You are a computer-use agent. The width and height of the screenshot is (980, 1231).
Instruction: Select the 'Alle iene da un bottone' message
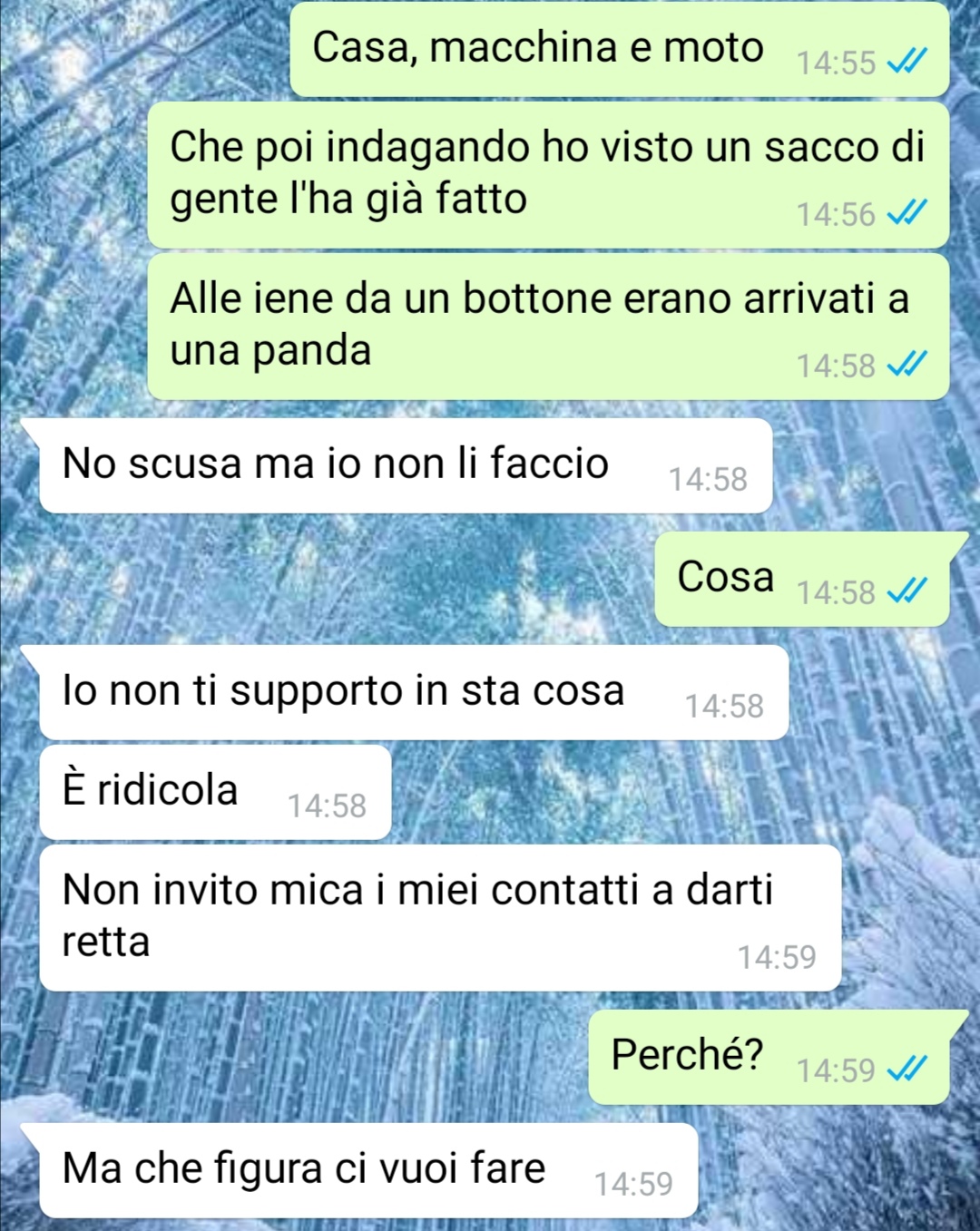click(x=548, y=327)
